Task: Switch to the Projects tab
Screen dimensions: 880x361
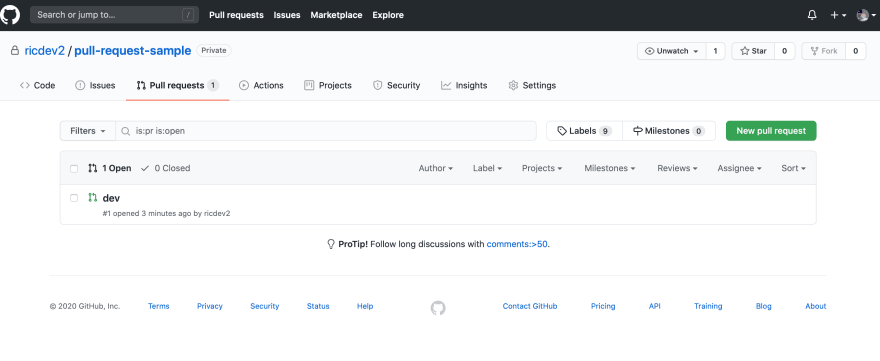Action: pyautogui.click(x=328, y=85)
